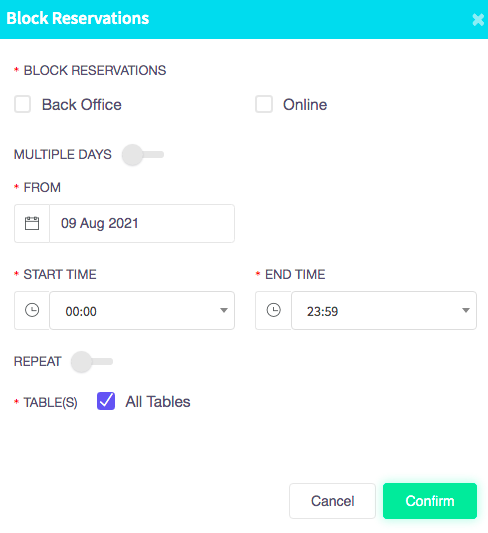
Task: Open the Start Time dropdown arrow
Action: 224,310
